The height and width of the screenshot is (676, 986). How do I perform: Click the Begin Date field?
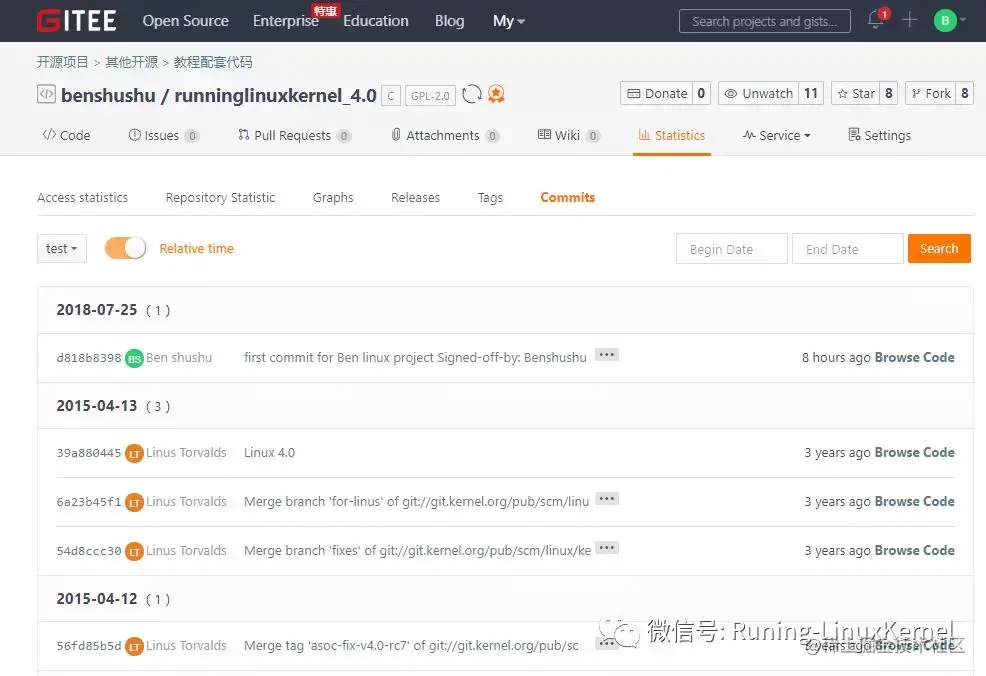pos(731,248)
